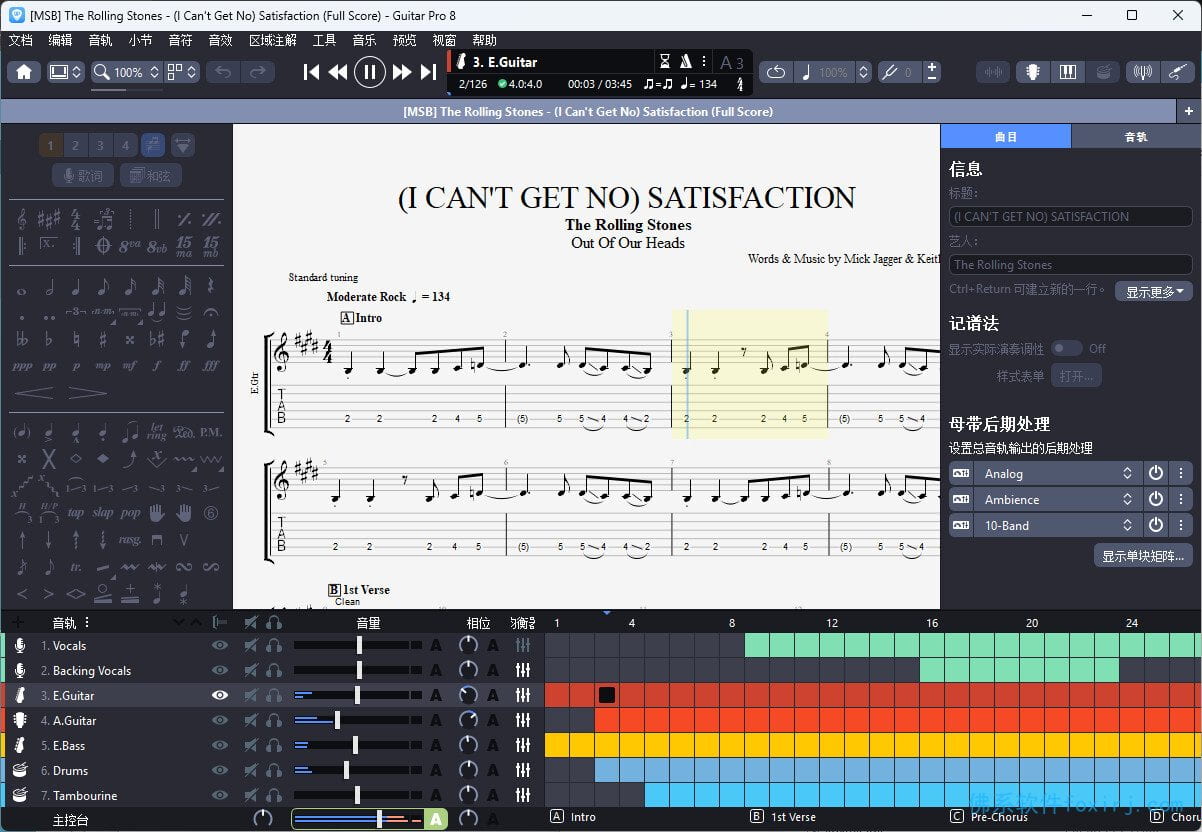Click the song title input field
The width and height of the screenshot is (1202, 832).
[1070, 216]
